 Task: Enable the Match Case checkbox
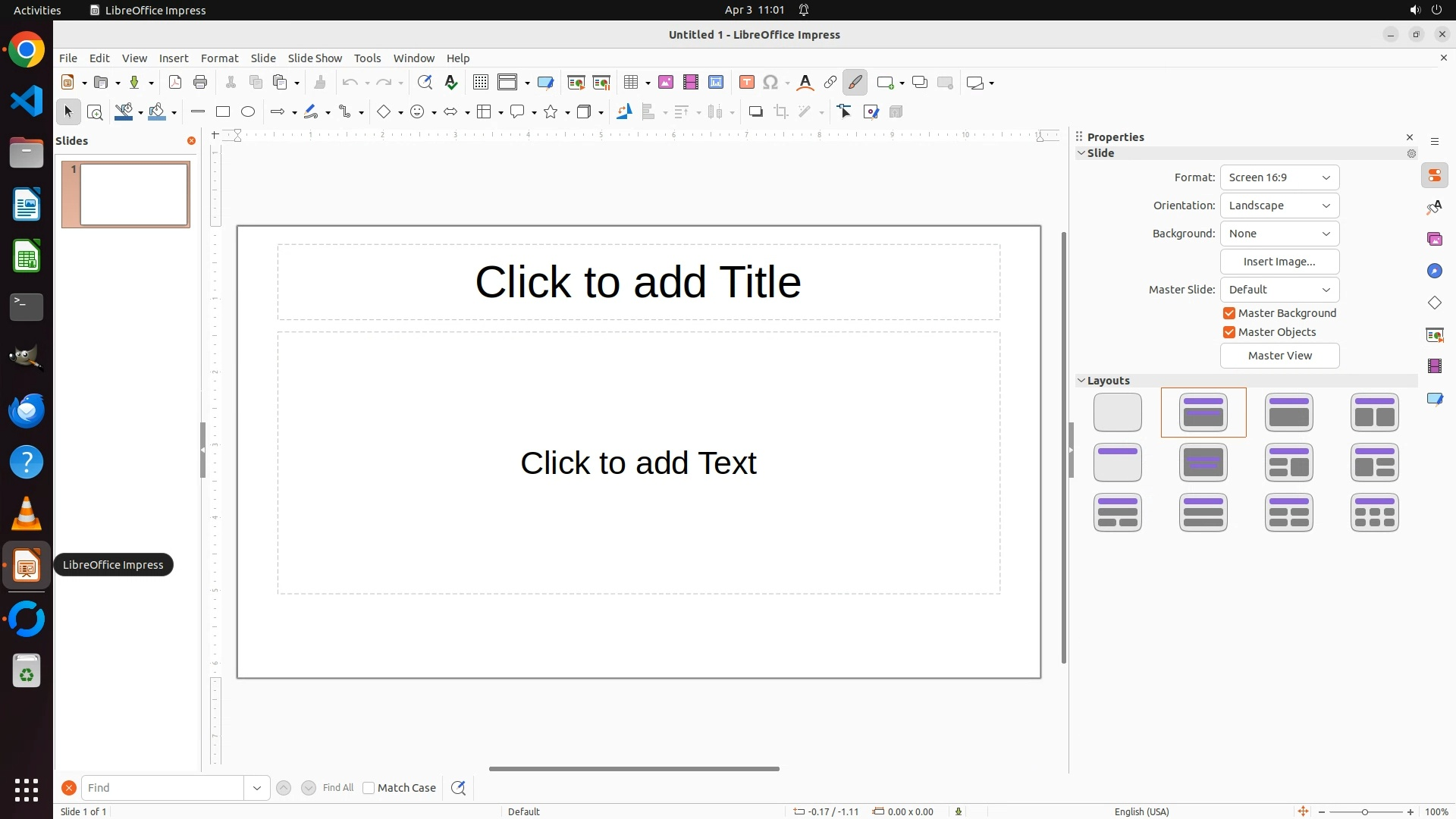click(x=369, y=788)
